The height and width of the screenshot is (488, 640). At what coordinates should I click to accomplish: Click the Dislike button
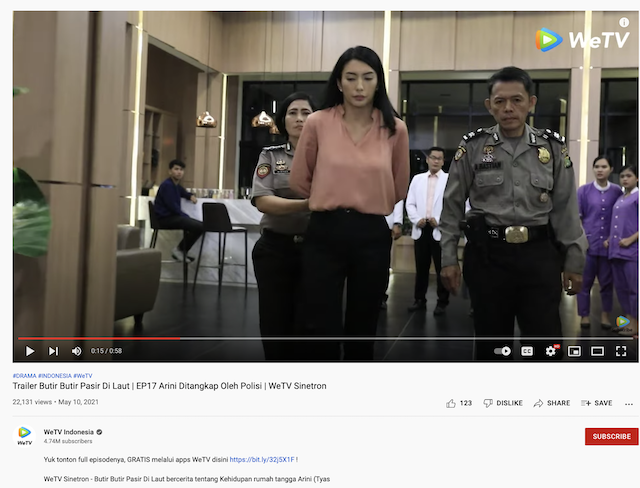[503, 403]
